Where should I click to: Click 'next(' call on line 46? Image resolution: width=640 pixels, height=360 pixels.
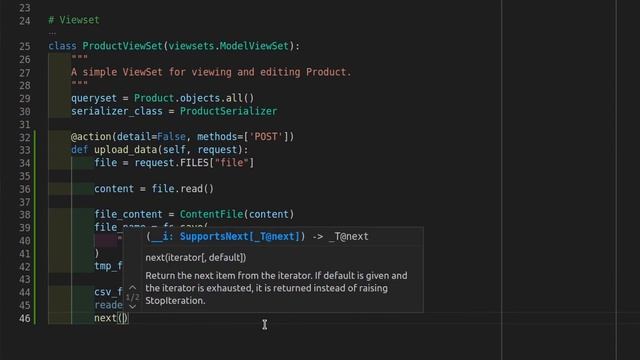click(108, 318)
